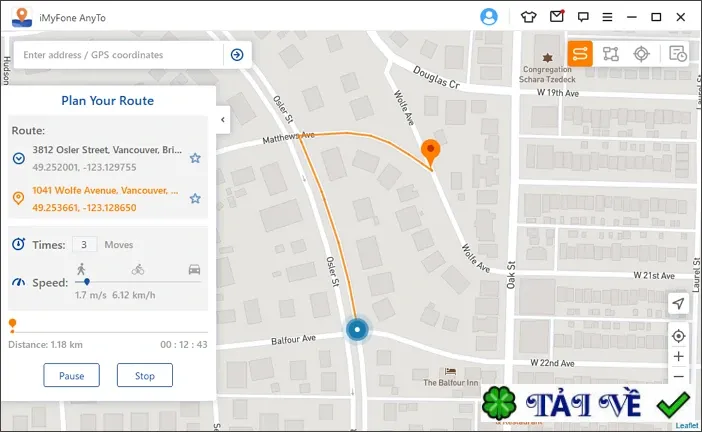This screenshot has width=702, height=432.
Task: Choose walking speed icon
Action: click(x=81, y=269)
